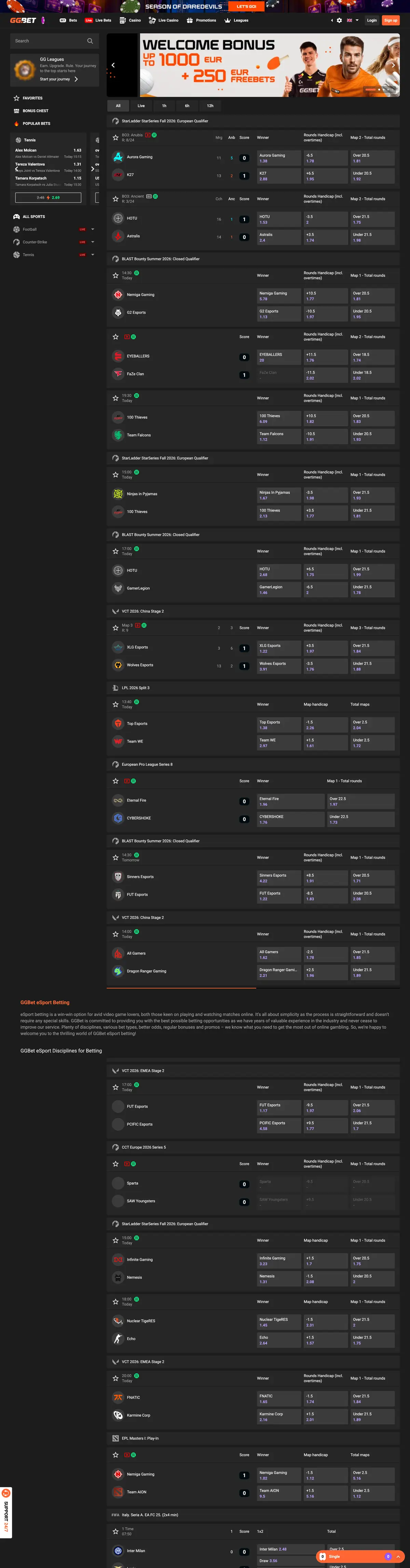The image size is (410, 1568).
Task: Expand the bet slip chevron
Action: coord(398,1556)
